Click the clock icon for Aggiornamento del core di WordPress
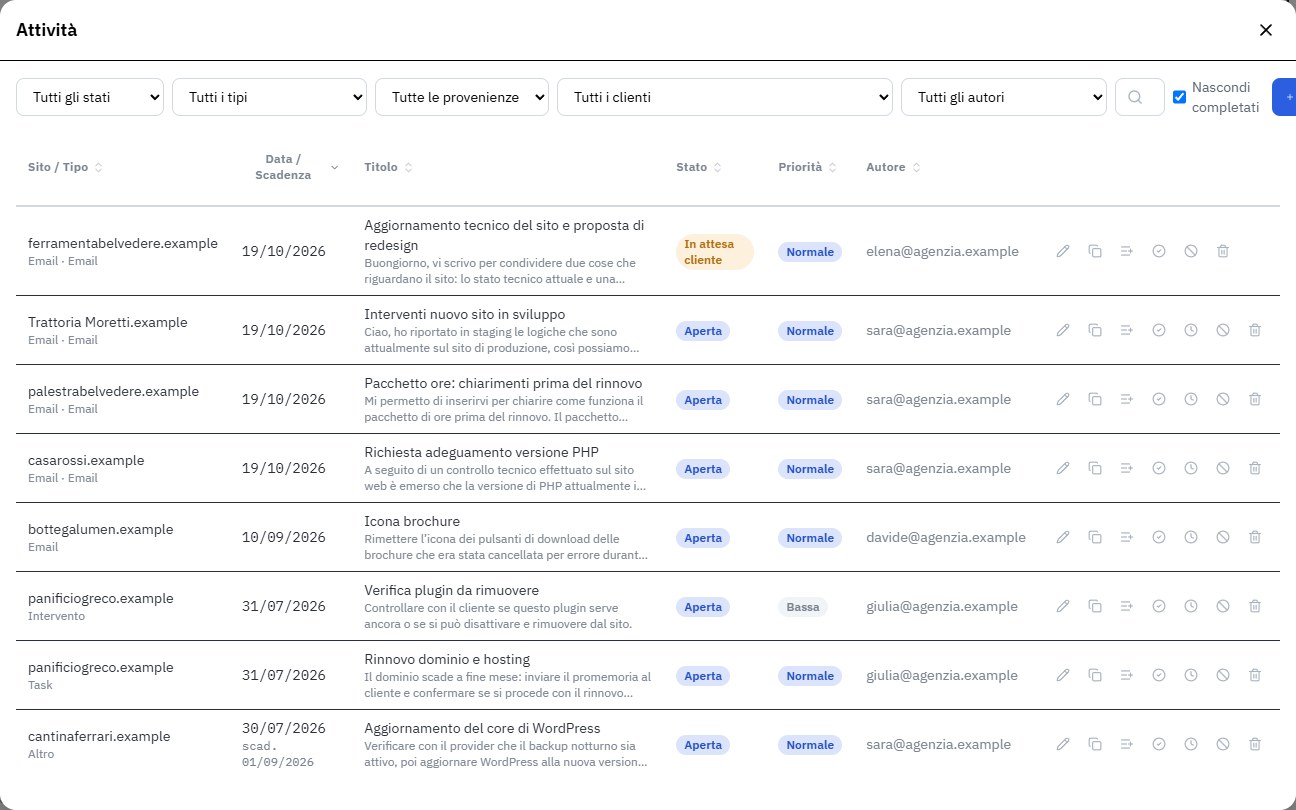The width and height of the screenshot is (1296, 810). 1191,744
